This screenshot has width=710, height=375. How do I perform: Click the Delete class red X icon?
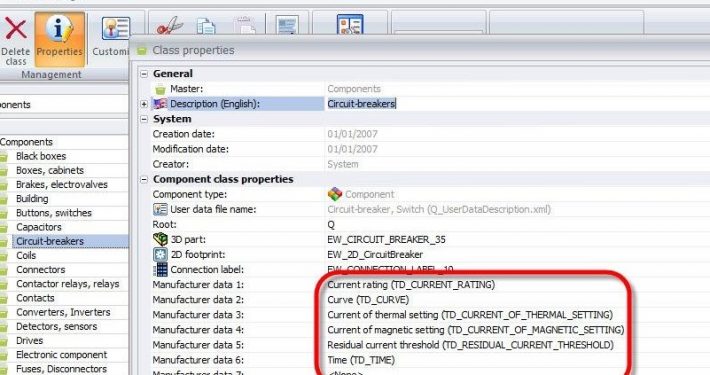(x=15, y=29)
